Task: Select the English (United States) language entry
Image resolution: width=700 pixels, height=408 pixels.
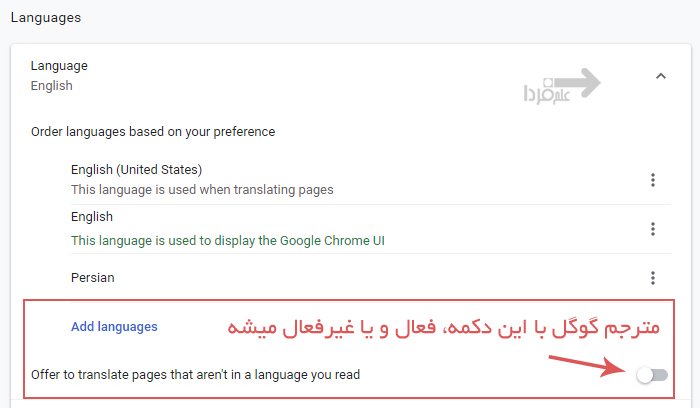Action: [136, 169]
